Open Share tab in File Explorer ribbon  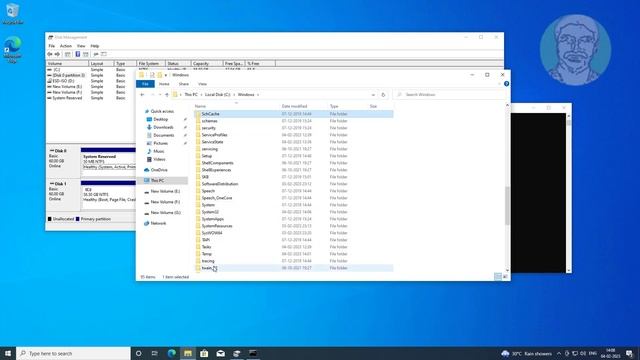point(184,84)
